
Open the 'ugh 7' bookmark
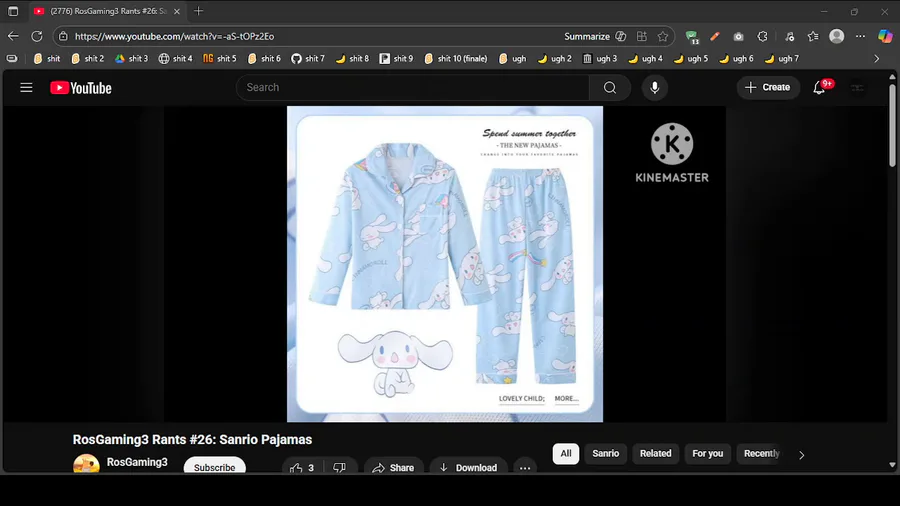click(782, 59)
